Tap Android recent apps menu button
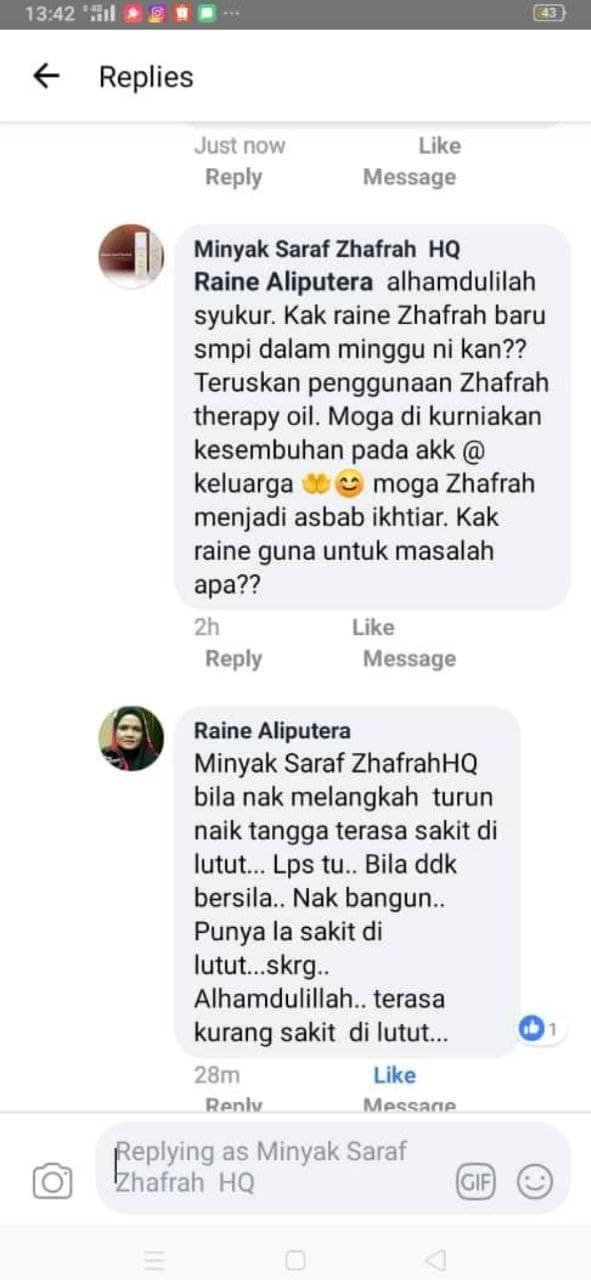The image size is (591, 1280). [x=154, y=1259]
